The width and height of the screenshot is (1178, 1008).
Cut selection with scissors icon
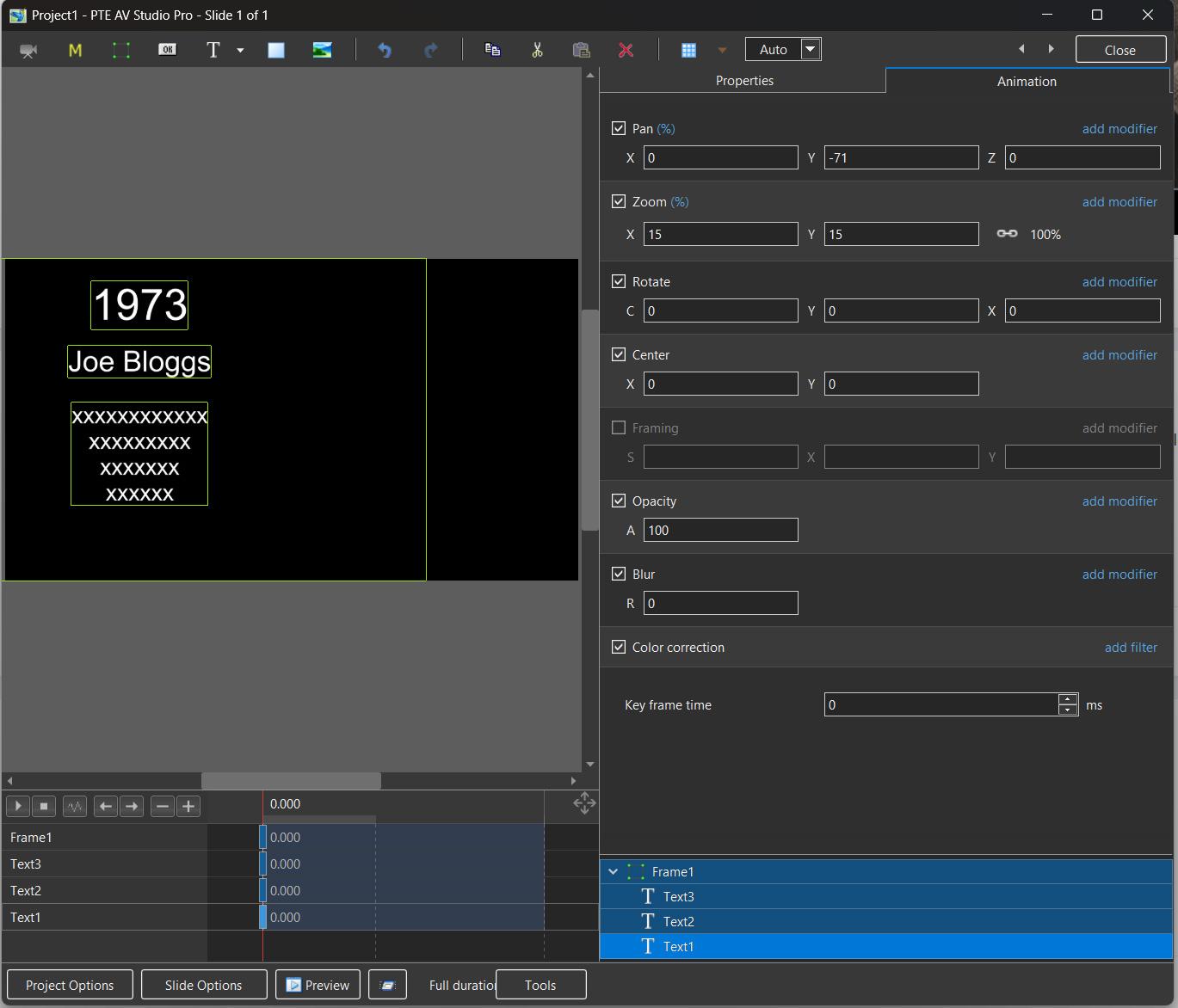coord(537,50)
